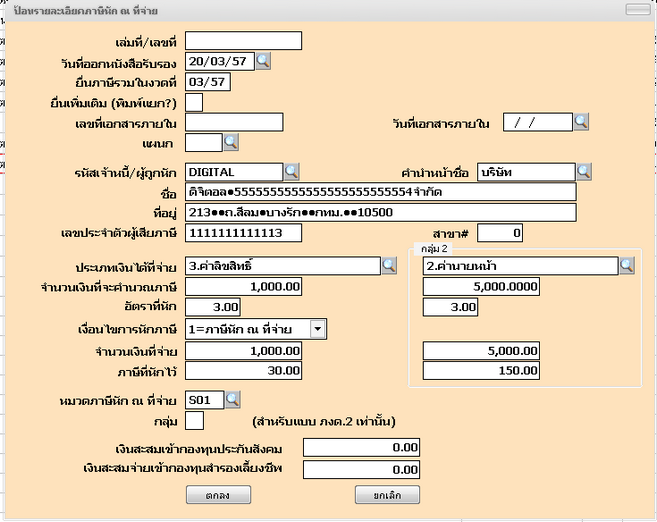The height and width of the screenshot is (522, 657).
Task: Click deduction rate field 3.00 on left
Action: click(213, 307)
